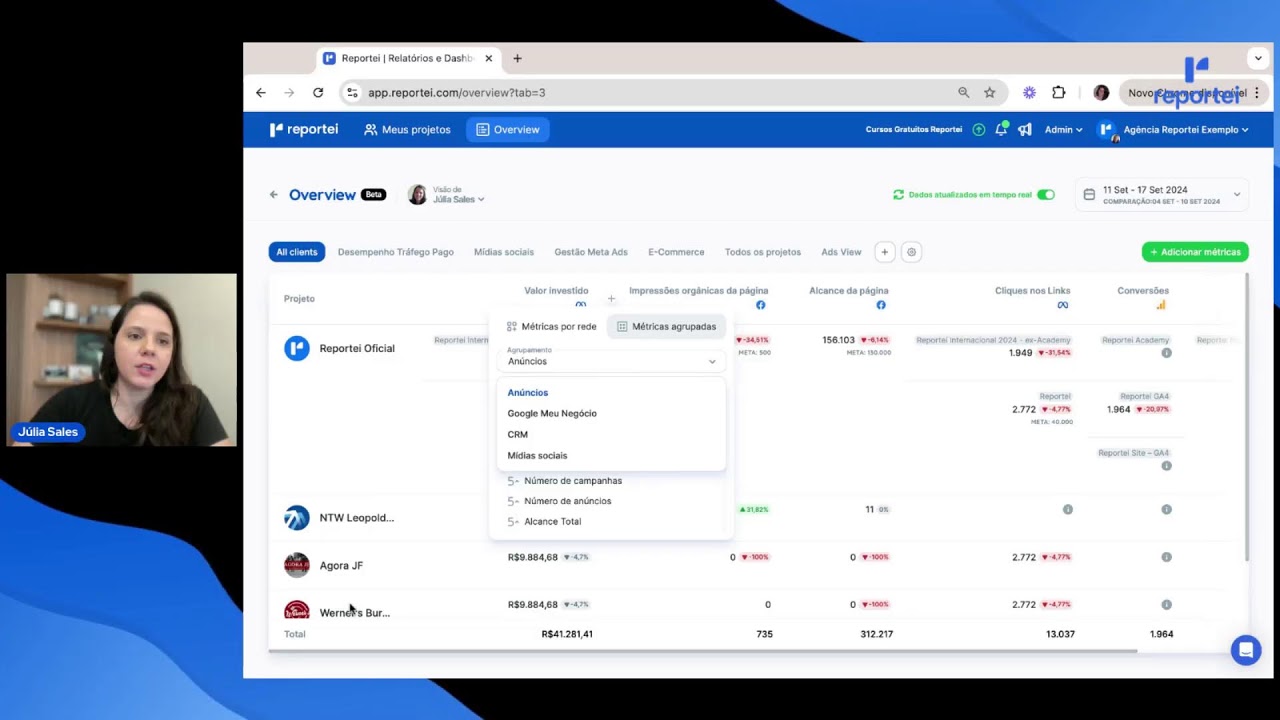Screen dimensions: 1280x720
Task: Select Número de anúncios metric
Action: pos(567,501)
